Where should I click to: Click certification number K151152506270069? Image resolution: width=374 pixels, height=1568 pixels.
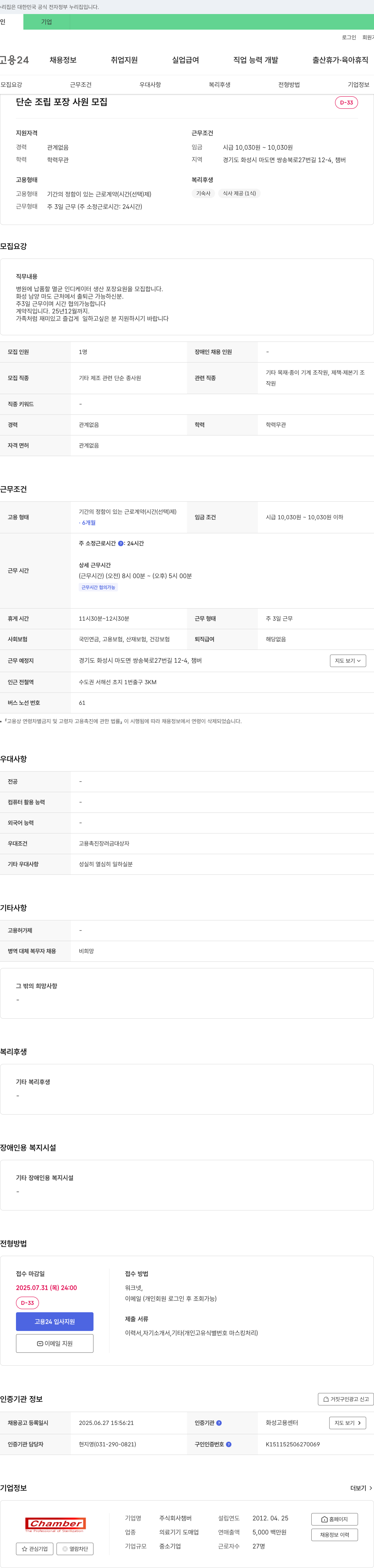(x=293, y=1444)
